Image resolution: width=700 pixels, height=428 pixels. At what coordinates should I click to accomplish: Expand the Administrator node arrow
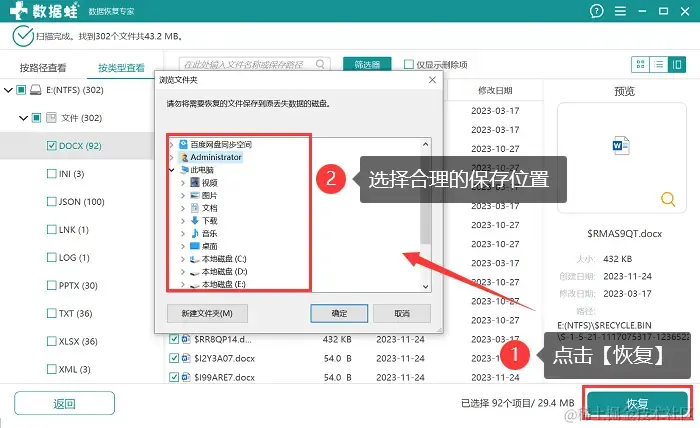coord(172,157)
